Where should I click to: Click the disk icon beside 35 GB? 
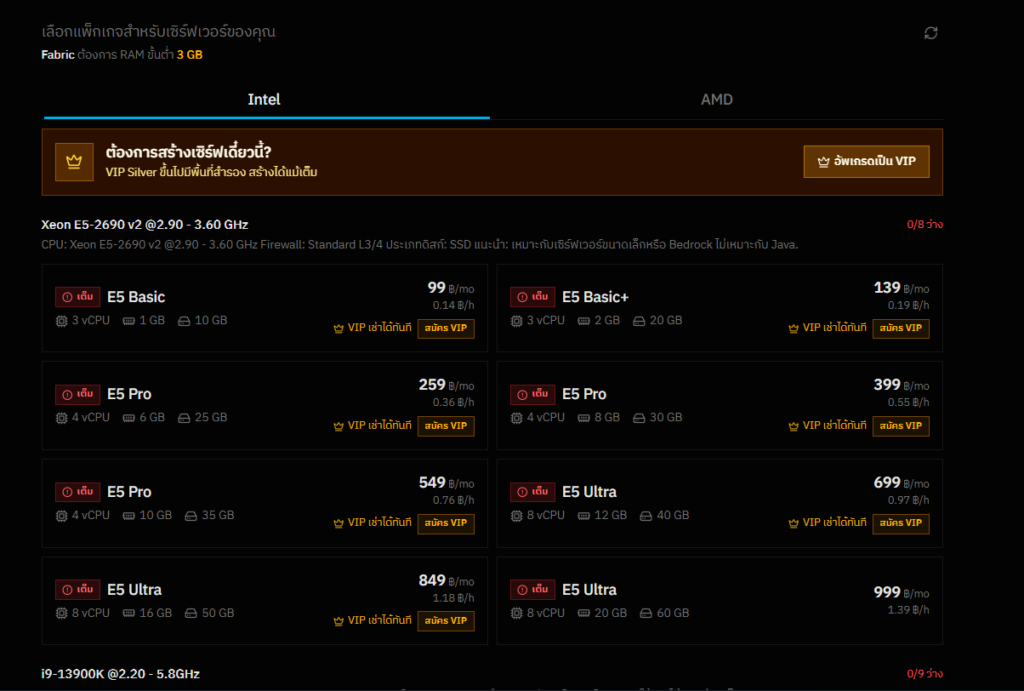tap(191, 516)
